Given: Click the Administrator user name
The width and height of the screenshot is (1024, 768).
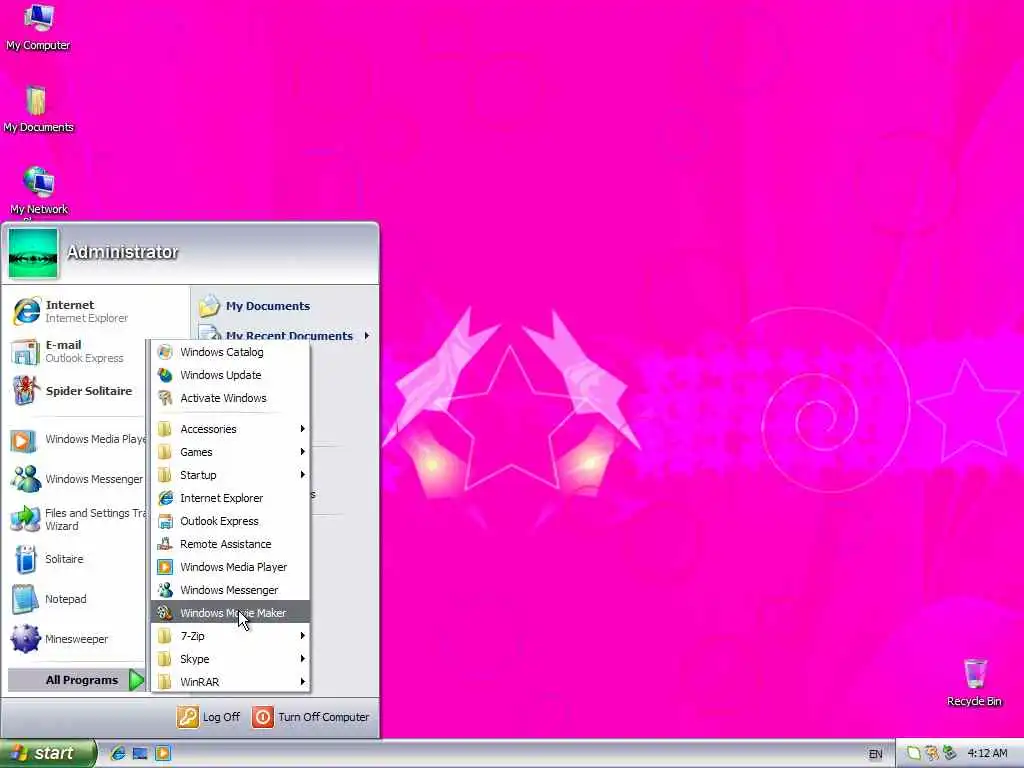Looking at the screenshot, I should coord(122,252).
